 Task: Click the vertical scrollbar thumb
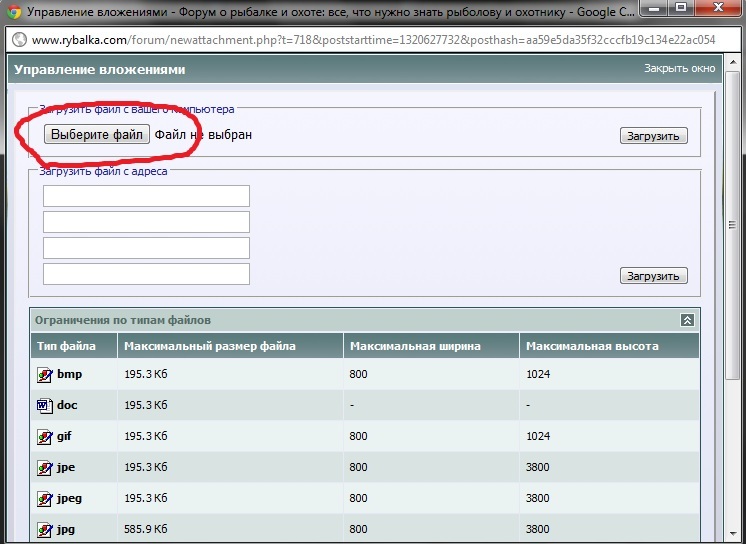[x=733, y=225]
